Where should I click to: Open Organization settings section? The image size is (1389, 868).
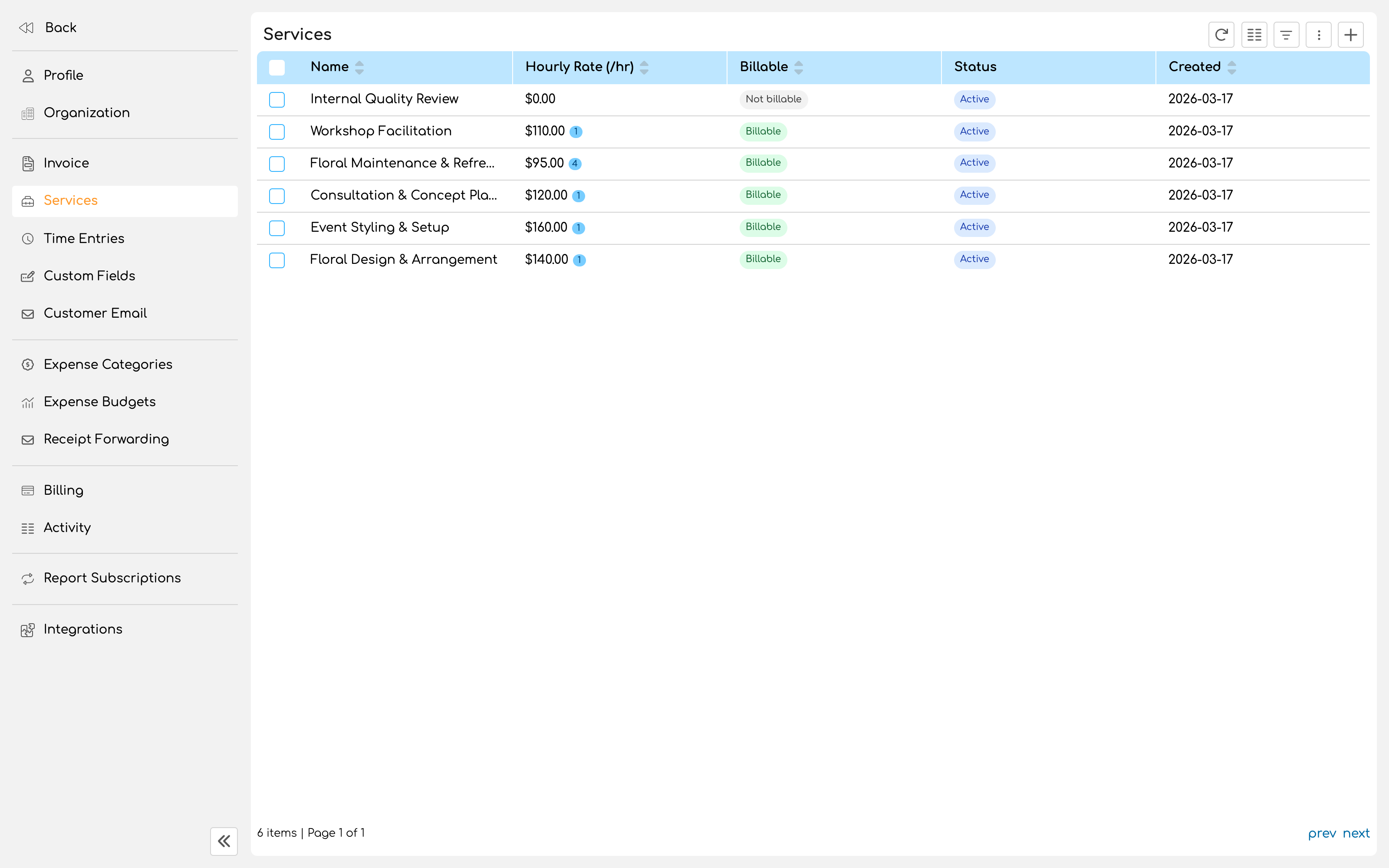pyautogui.click(x=125, y=112)
